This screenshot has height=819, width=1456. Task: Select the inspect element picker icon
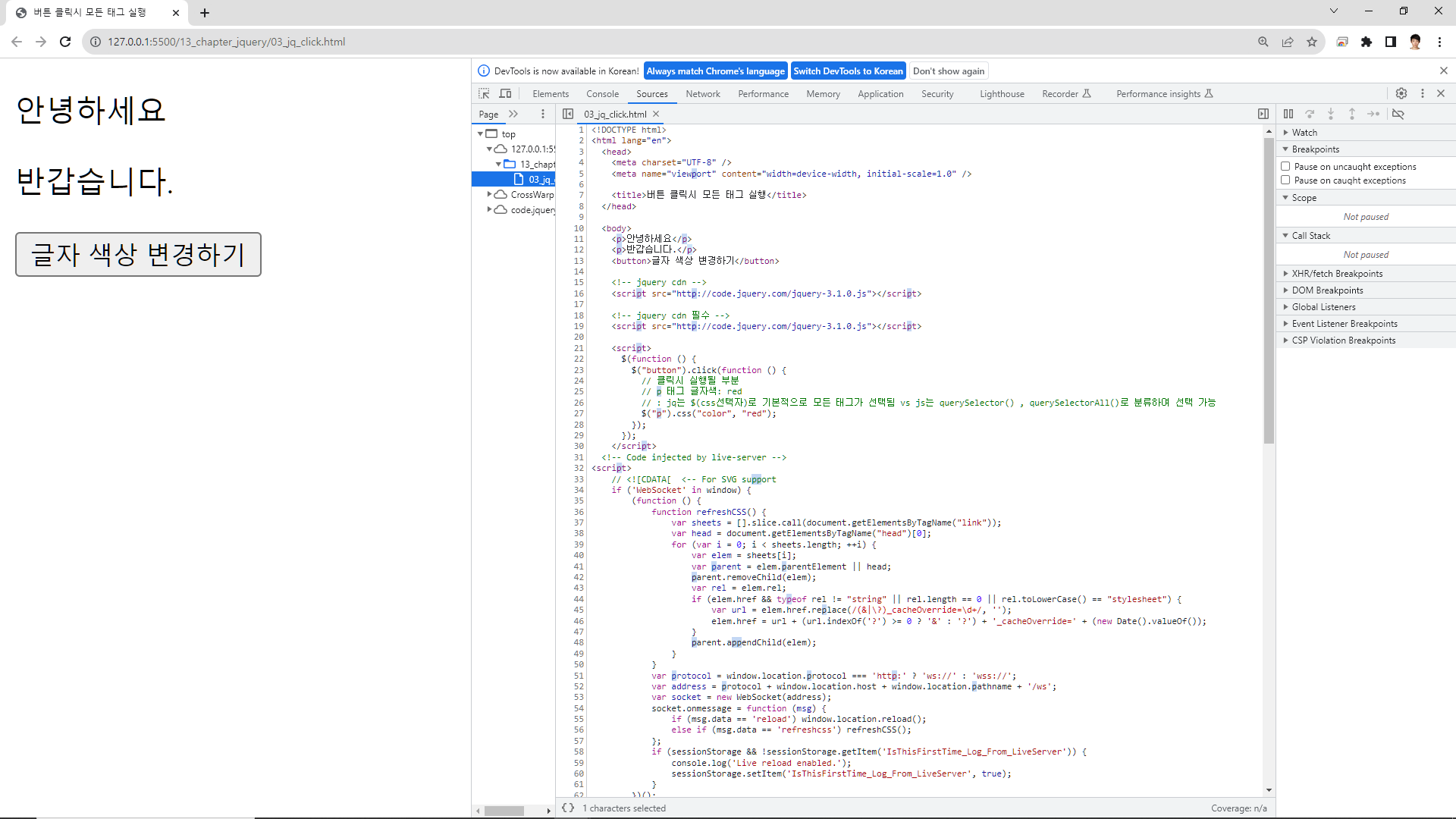pyautogui.click(x=484, y=93)
